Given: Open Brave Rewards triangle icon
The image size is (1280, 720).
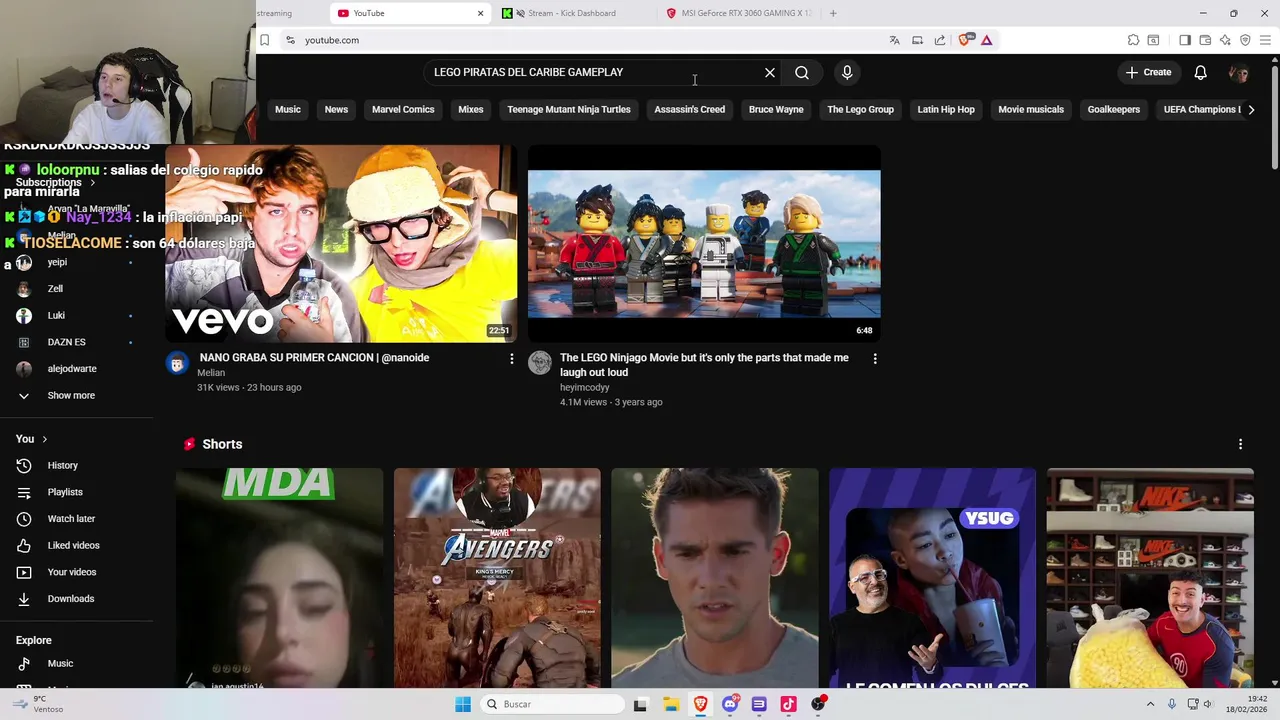Looking at the screenshot, I should point(986,40).
